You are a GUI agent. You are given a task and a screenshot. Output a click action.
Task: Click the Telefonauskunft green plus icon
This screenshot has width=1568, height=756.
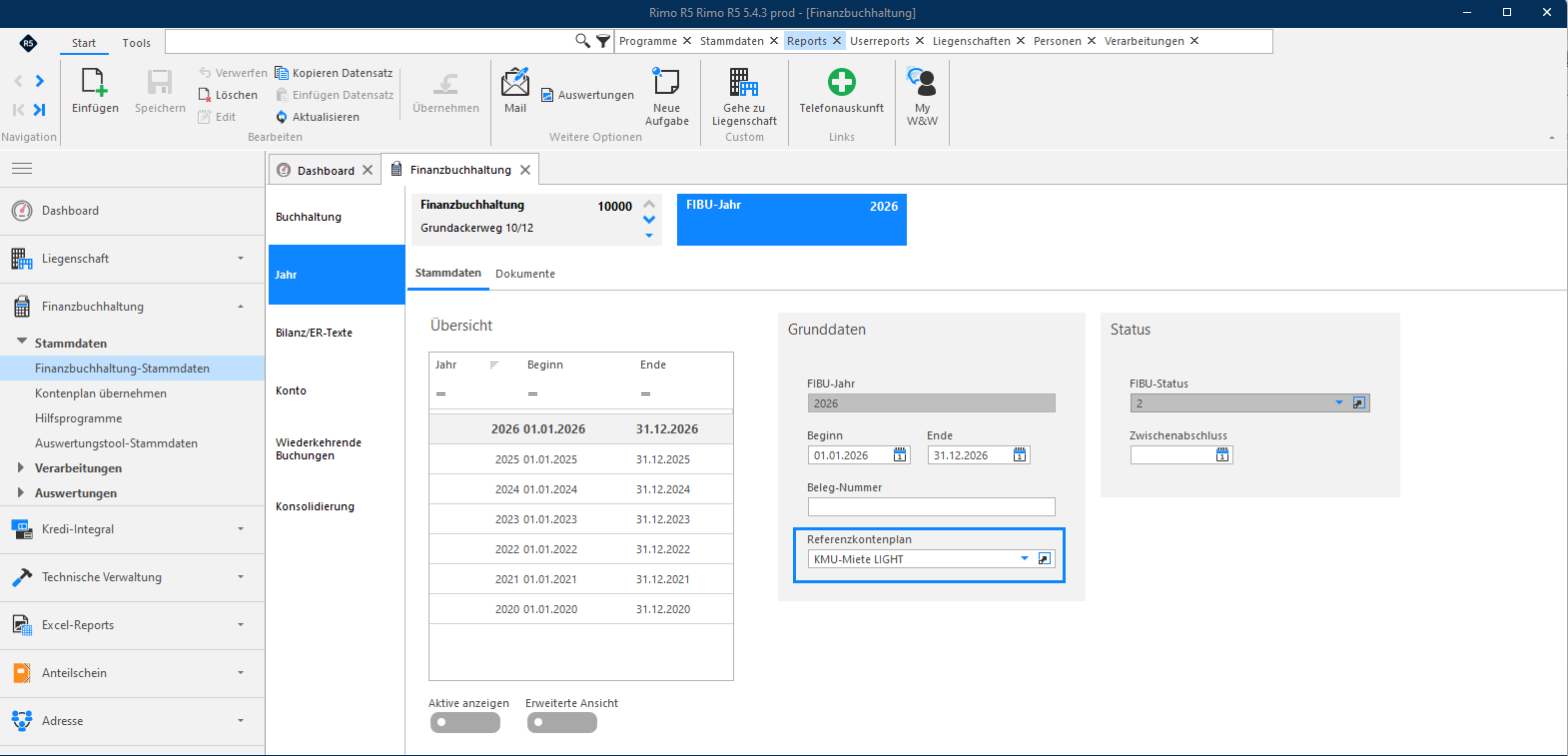842,82
